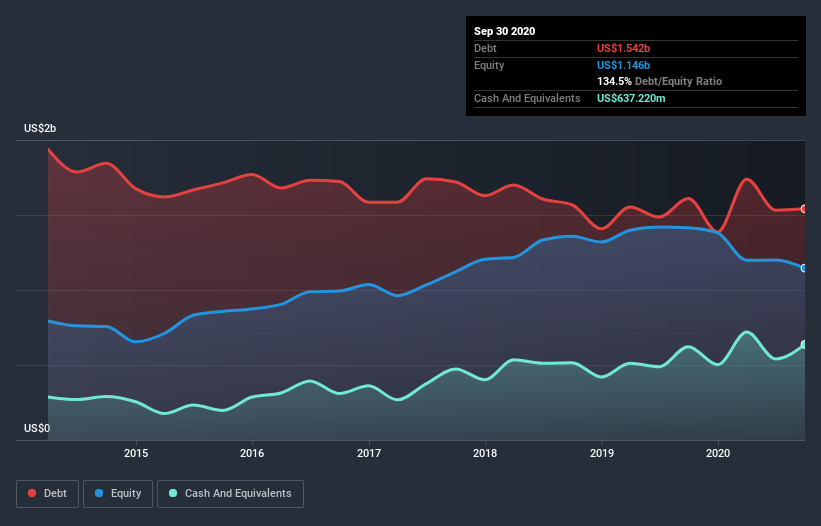
Task: Toggle the Equity legend button
Action: [118, 494]
